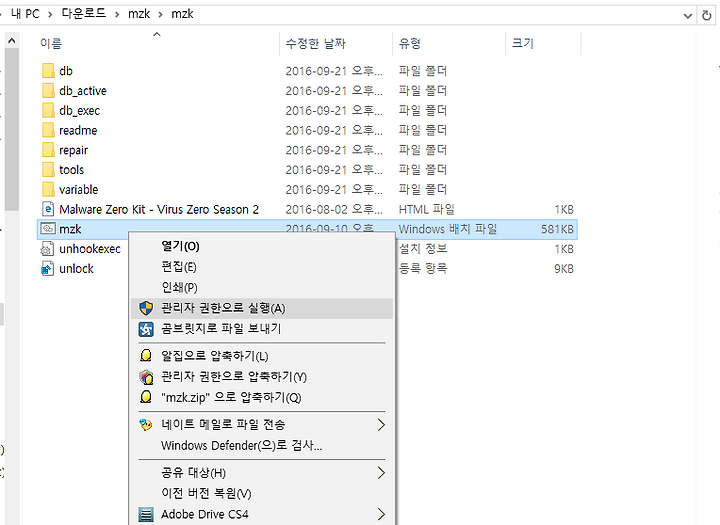This screenshot has width=720, height=525.
Task: Click the "설치 정보" type cell
Action: [x=422, y=248]
